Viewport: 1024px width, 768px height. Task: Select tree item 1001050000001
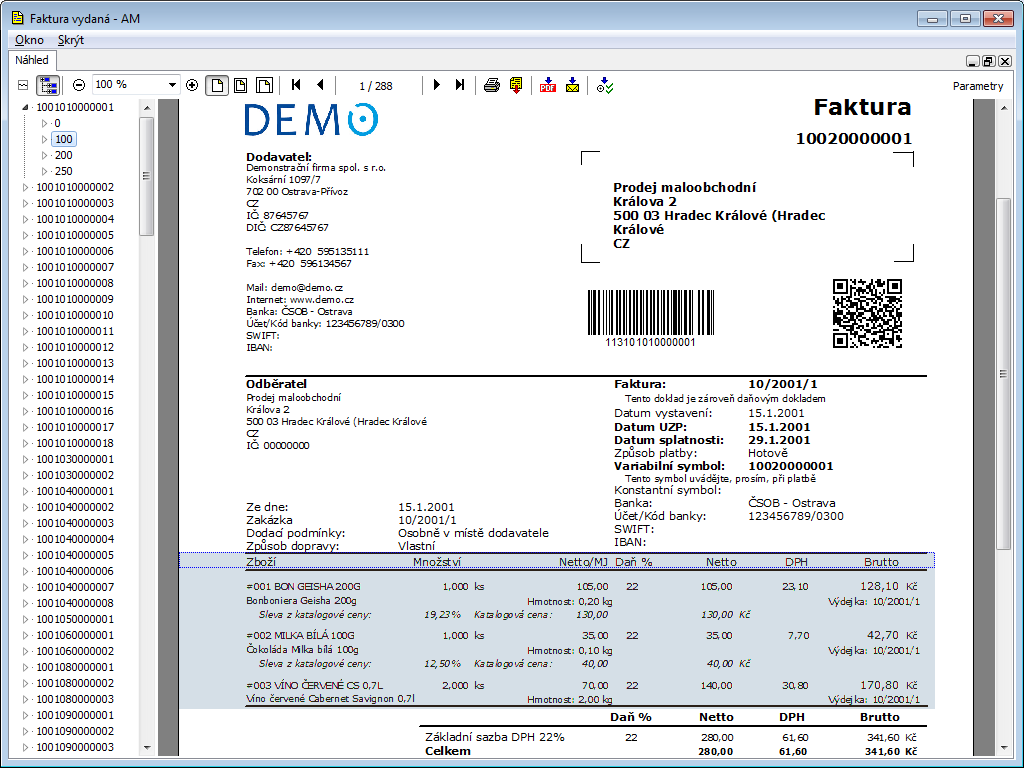[x=75, y=619]
